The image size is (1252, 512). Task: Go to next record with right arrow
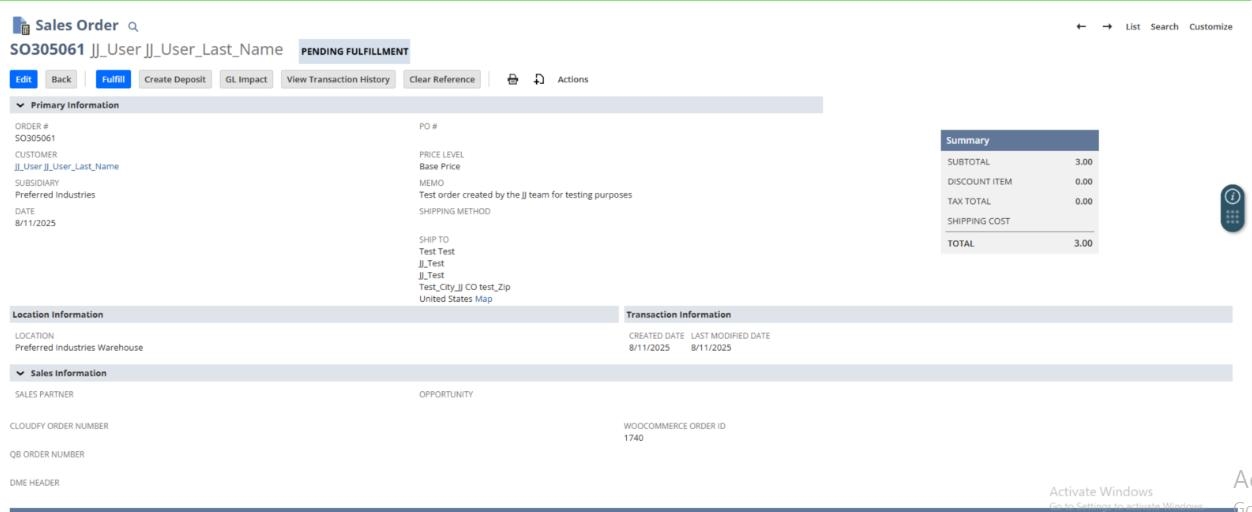pos(1107,26)
